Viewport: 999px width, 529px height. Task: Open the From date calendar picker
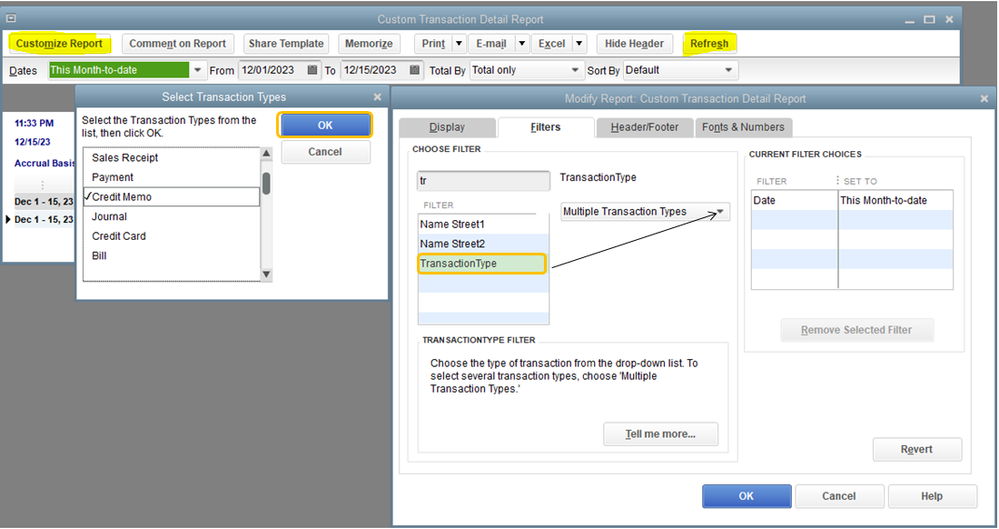coord(312,70)
